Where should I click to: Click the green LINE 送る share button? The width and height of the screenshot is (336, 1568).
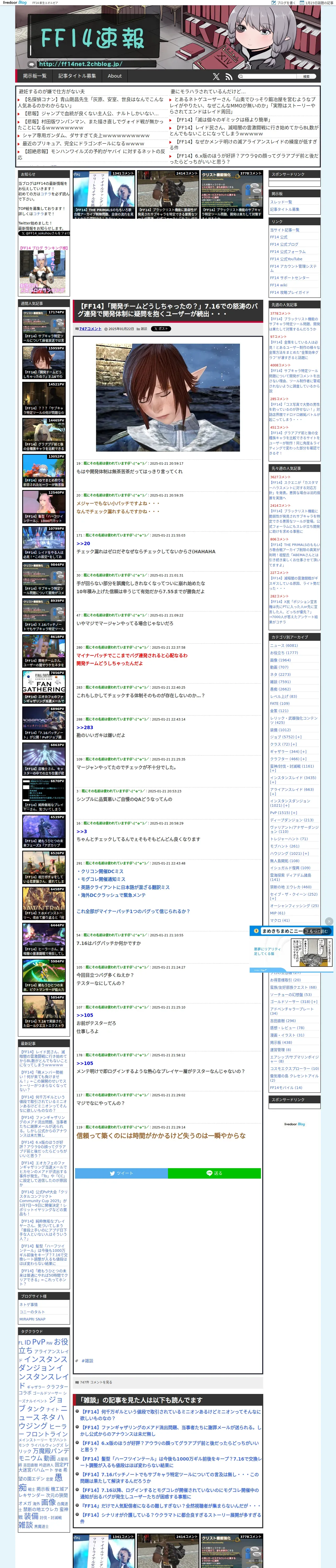214,1173
